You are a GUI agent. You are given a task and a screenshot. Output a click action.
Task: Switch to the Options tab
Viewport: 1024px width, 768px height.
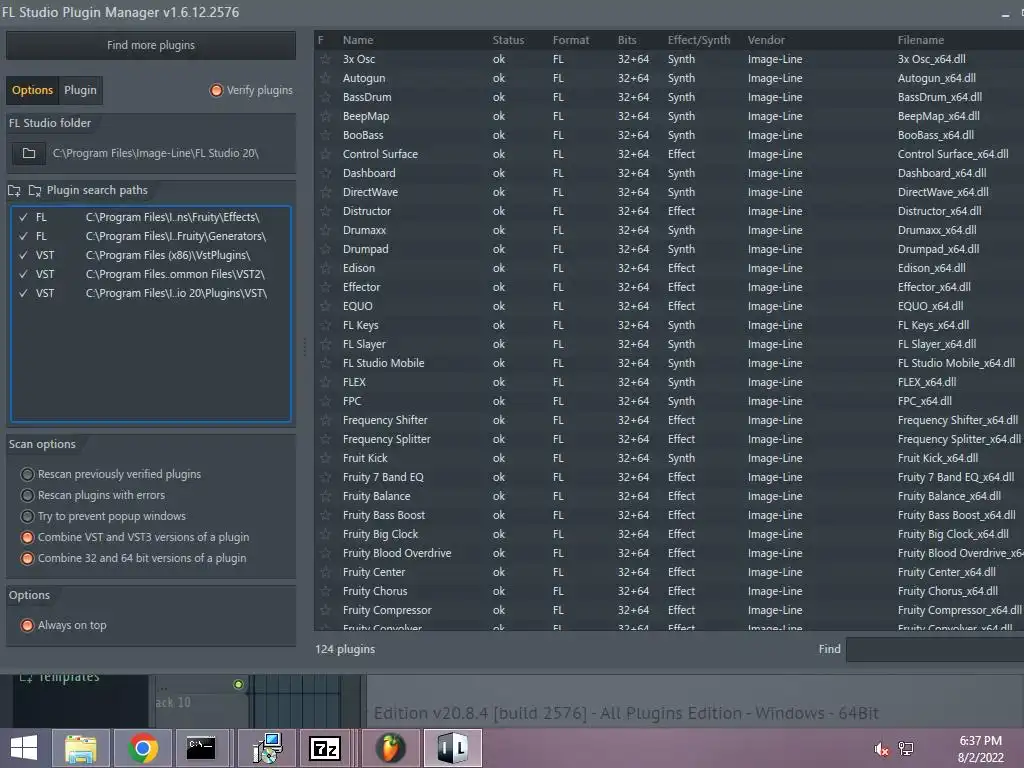32,90
